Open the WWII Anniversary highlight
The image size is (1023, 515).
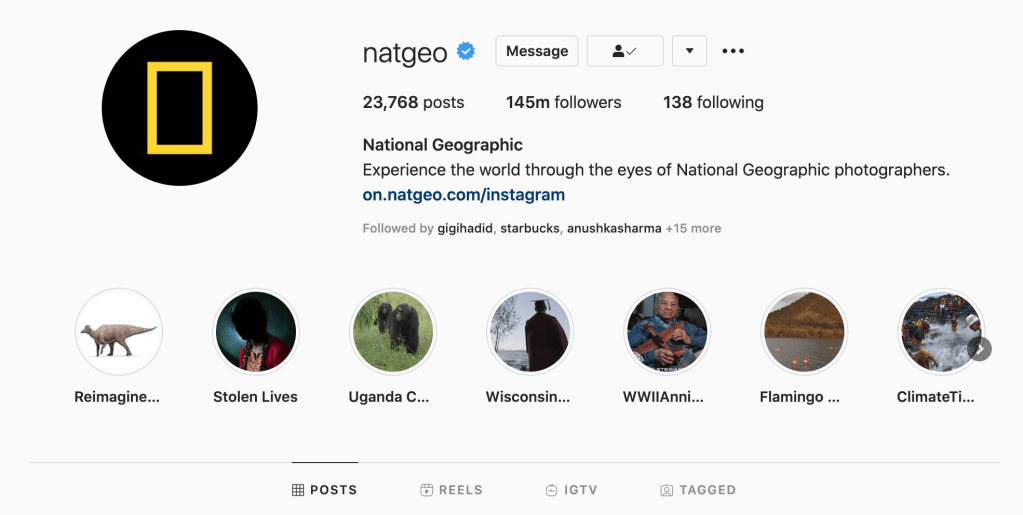click(x=666, y=332)
